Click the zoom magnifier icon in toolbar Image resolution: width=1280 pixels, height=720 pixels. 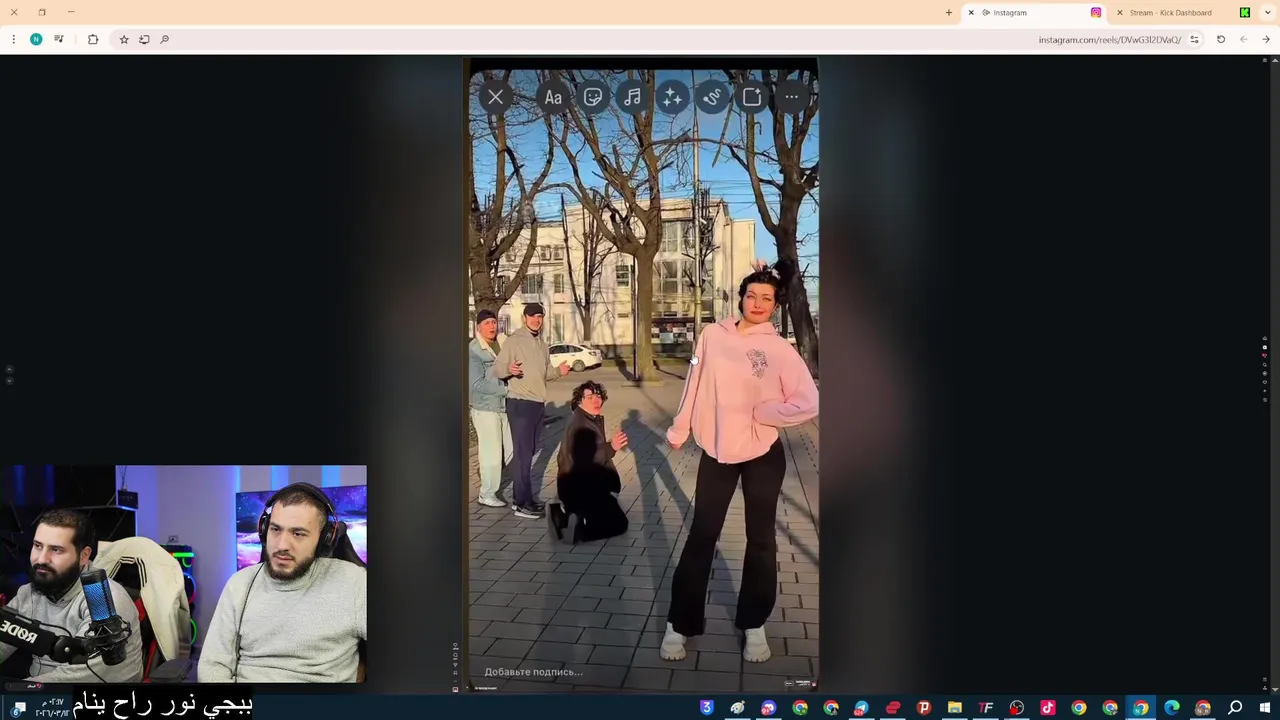point(165,39)
